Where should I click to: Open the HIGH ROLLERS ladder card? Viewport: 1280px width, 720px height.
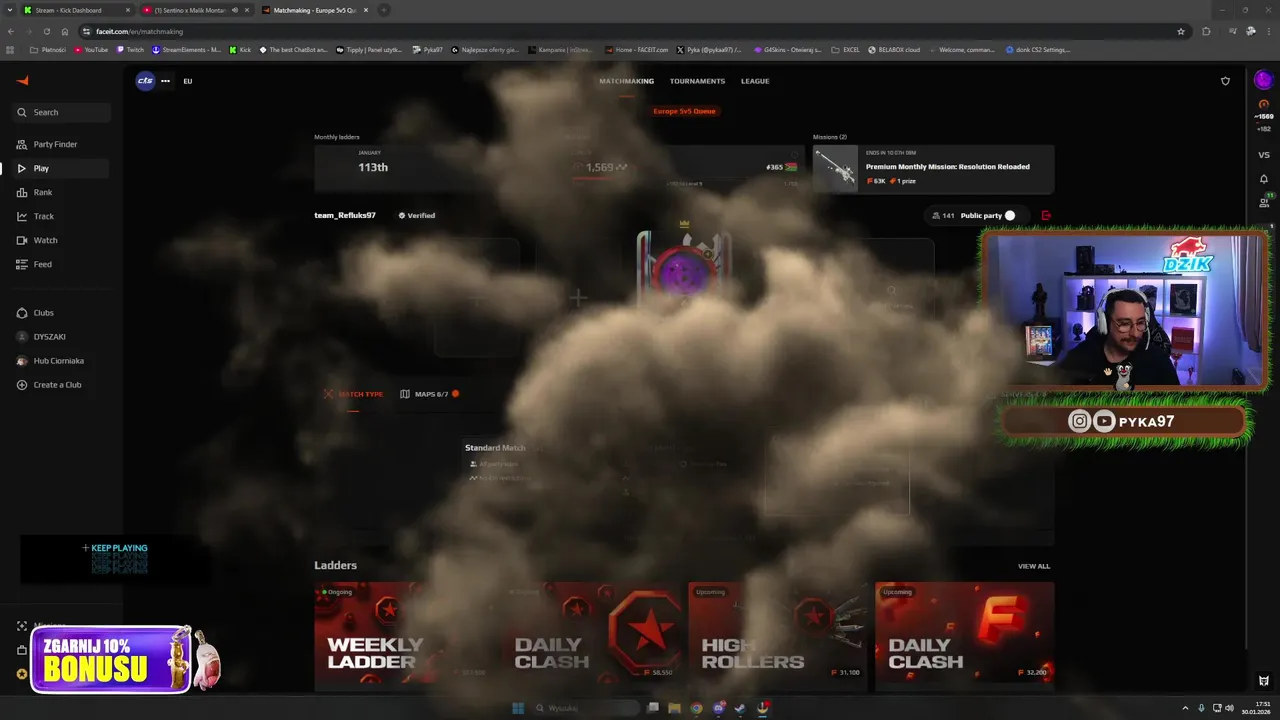coord(777,636)
